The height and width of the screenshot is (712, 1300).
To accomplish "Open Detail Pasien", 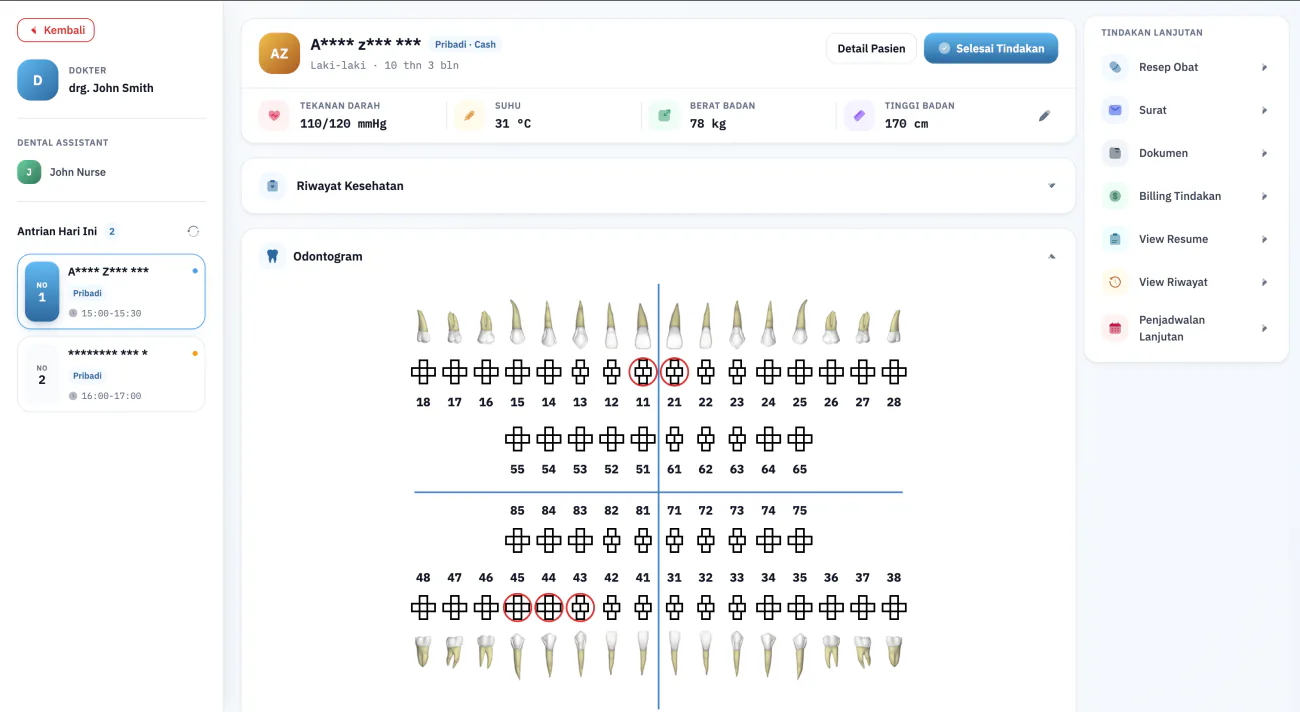I will click(871, 48).
